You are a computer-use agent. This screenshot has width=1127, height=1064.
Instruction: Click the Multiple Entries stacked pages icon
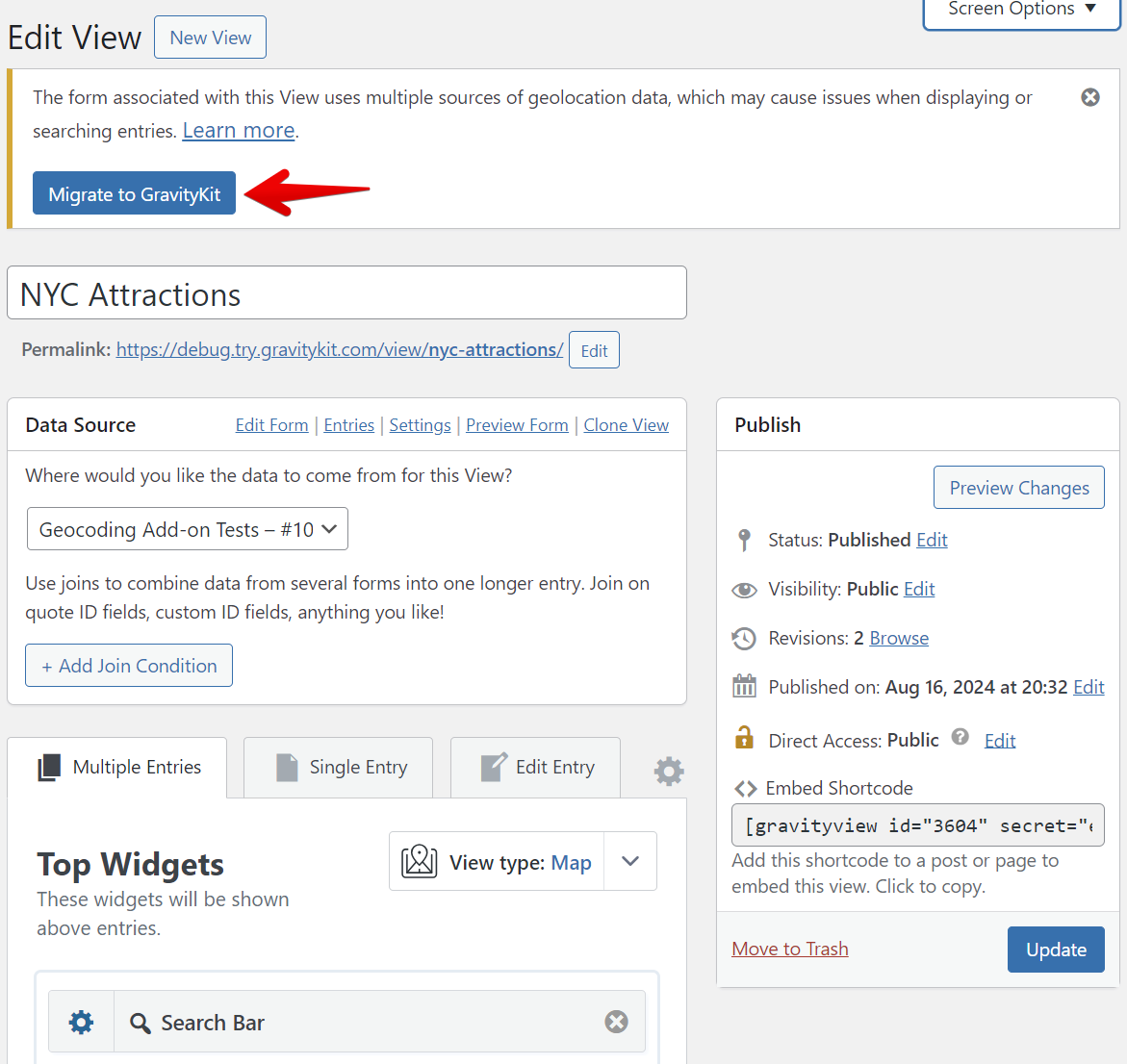[49, 768]
